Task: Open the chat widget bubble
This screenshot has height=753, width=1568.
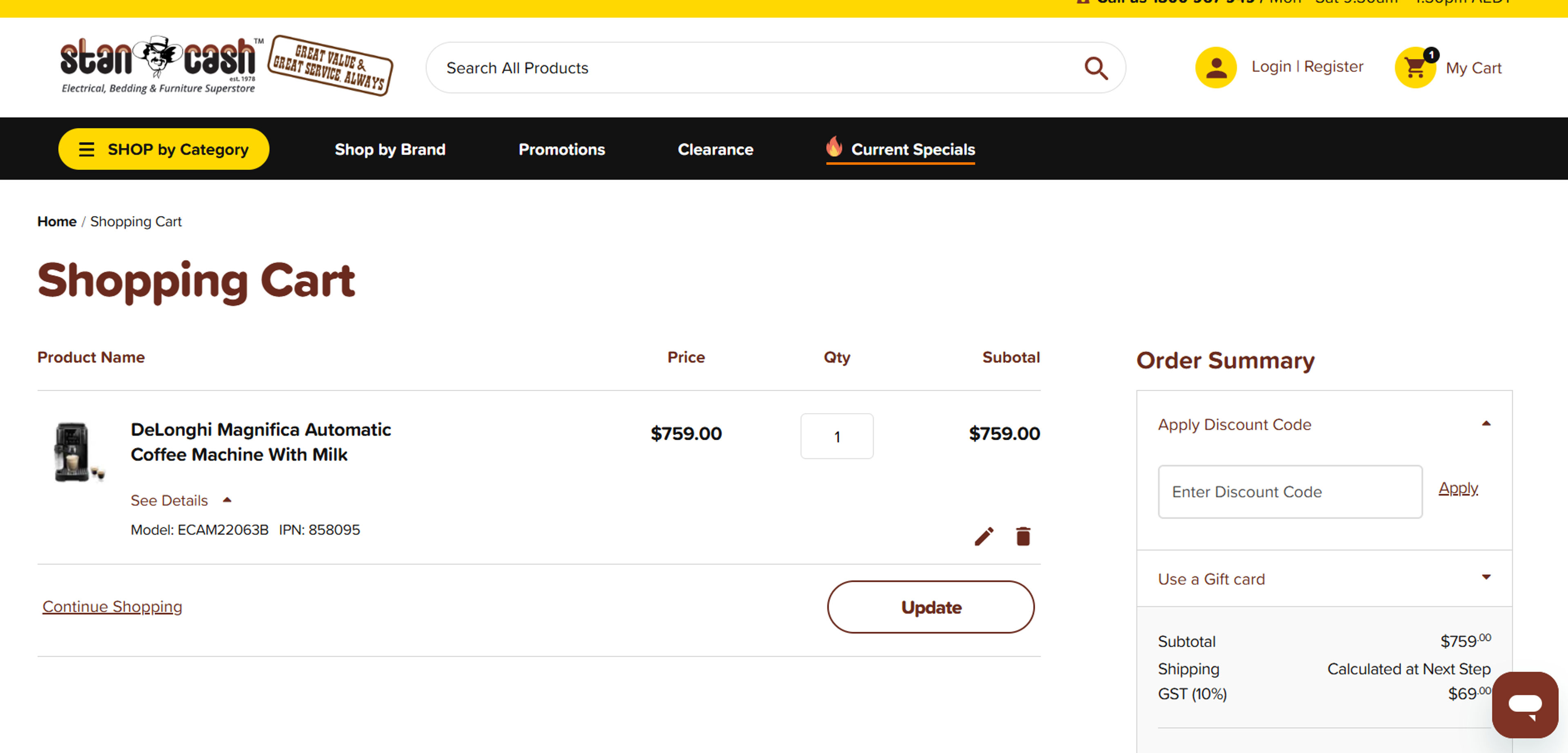Action: (1525, 704)
